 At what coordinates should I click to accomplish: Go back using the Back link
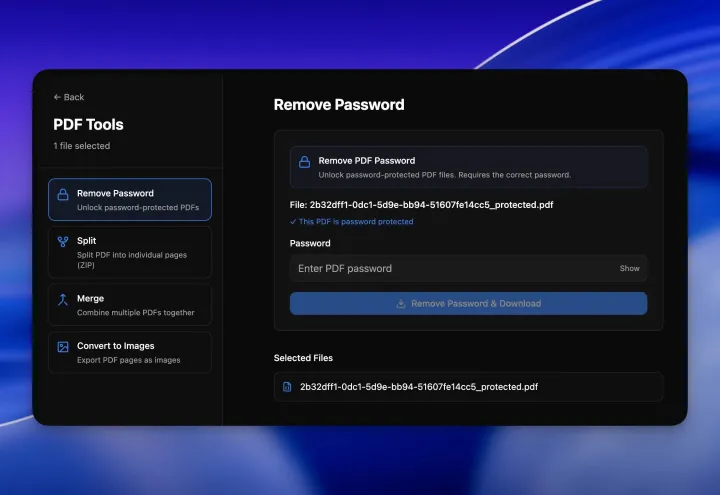pyautogui.click(x=69, y=97)
